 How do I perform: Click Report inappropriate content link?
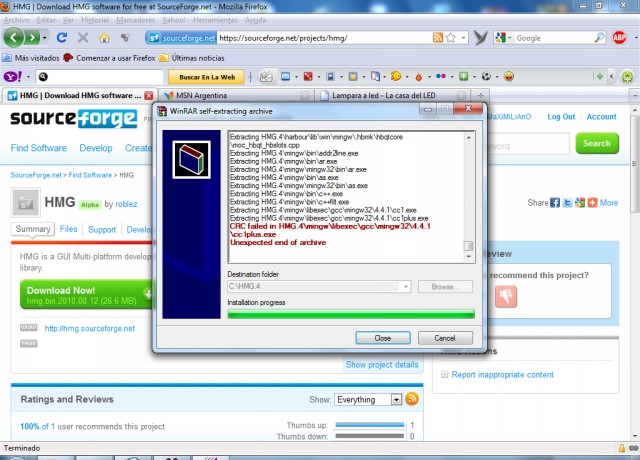pos(502,374)
